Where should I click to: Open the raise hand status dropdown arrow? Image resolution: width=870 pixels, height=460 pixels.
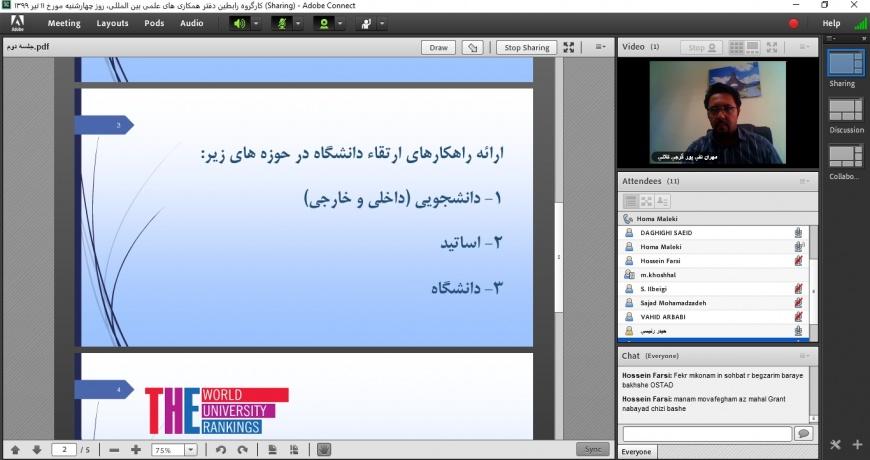(x=383, y=23)
